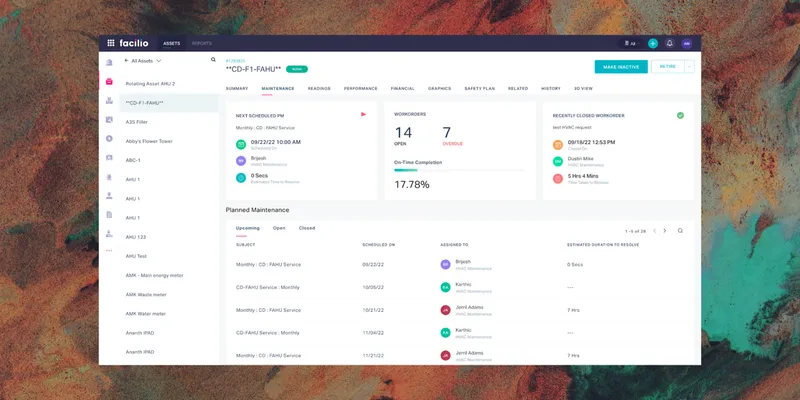Viewport: 800px width, 400px height.
Task: Click the Make Inactive button
Action: pos(621,66)
